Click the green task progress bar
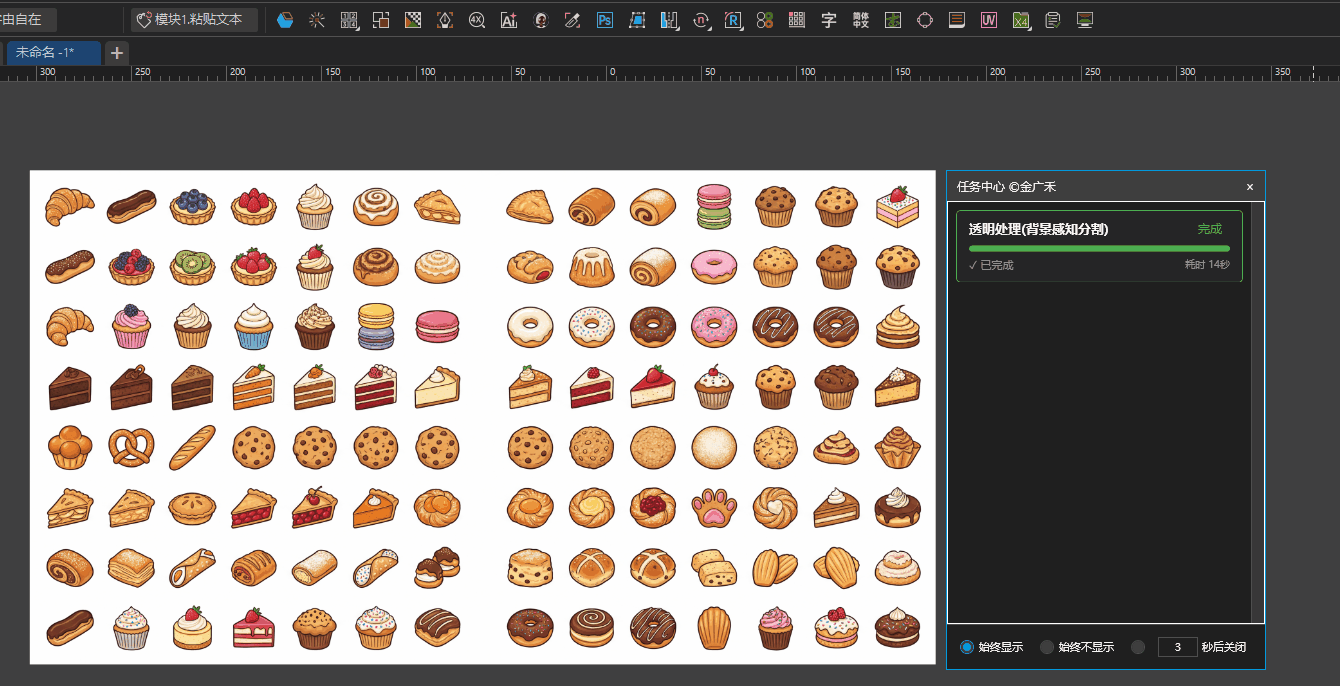This screenshot has height=686, width=1340. coord(1099,248)
